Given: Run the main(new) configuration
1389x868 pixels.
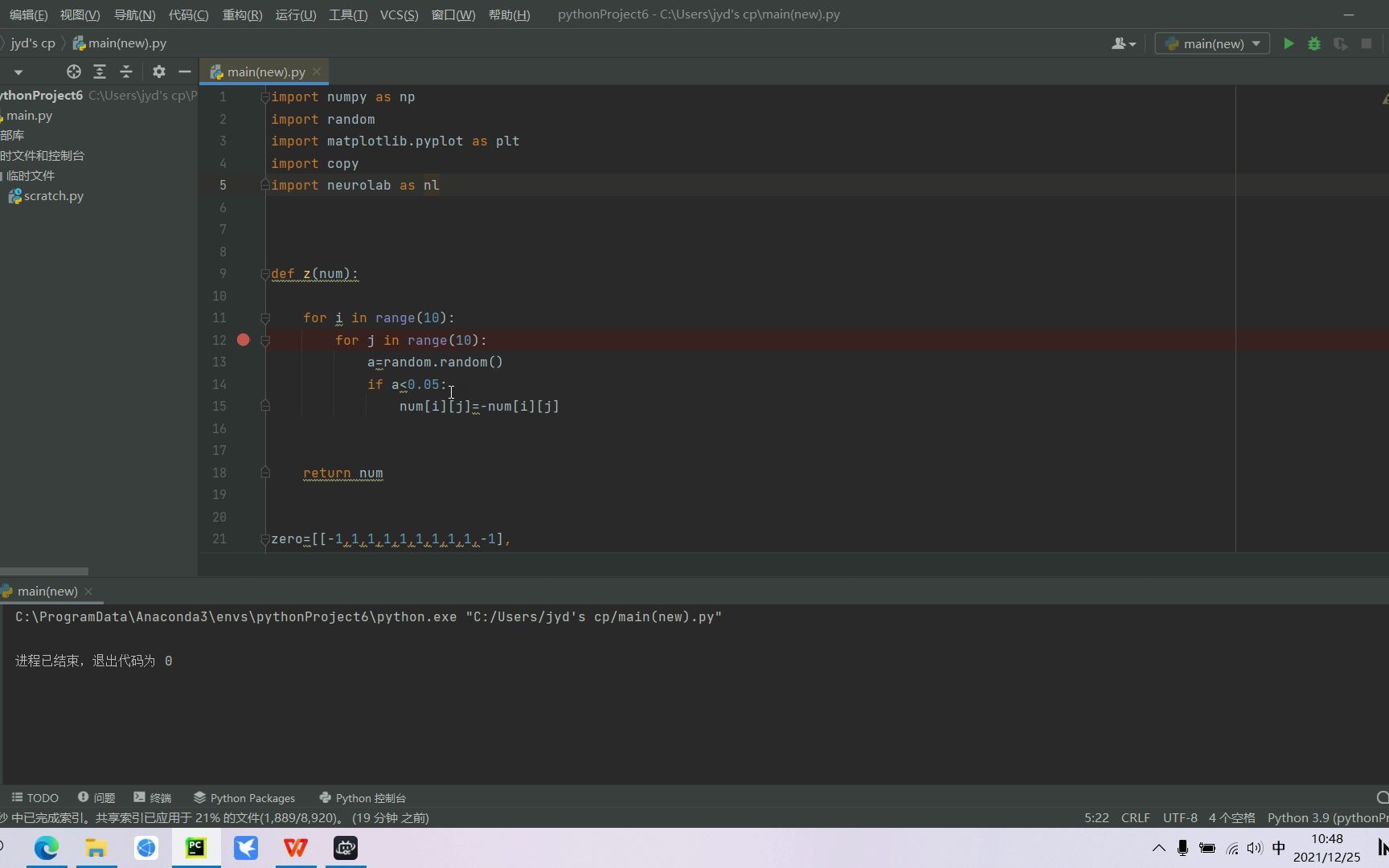Looking at the screenshot, I should (1289, 44).
